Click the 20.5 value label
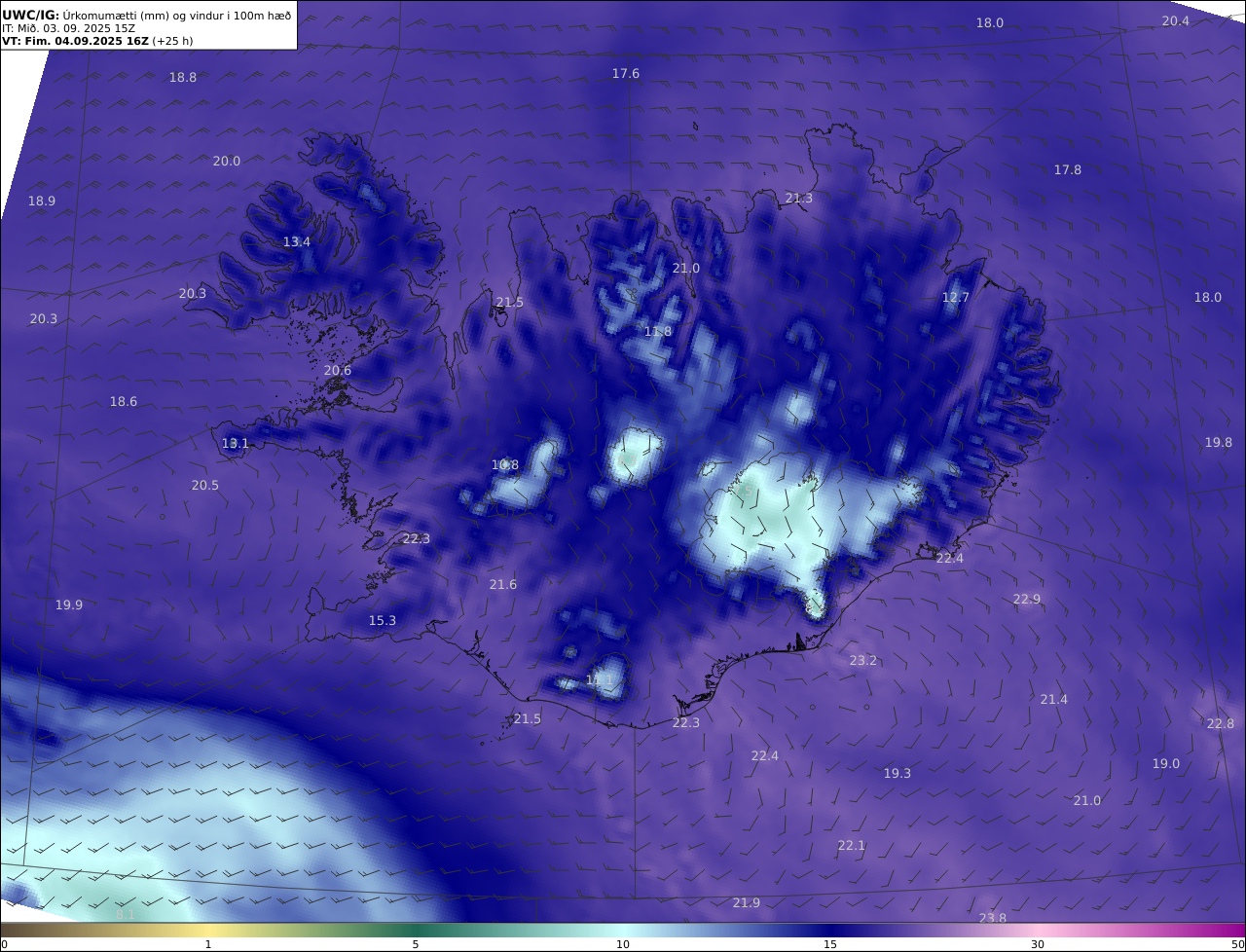Viewport: 1246px width, 952px height. point(205,485)
